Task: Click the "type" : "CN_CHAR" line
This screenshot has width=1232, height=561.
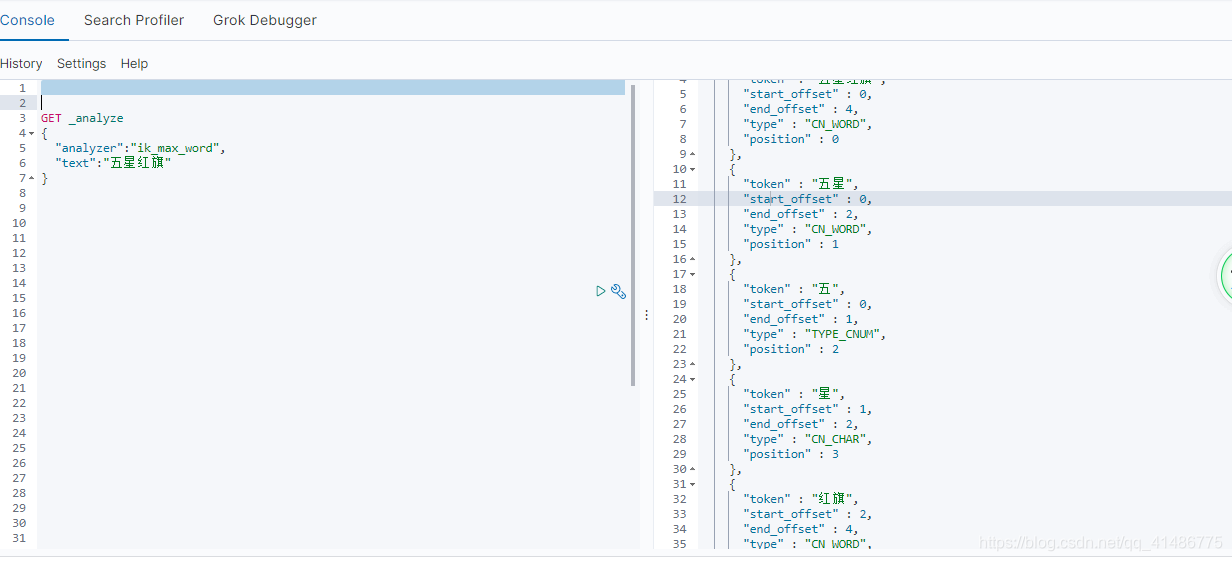Action: tap(808, 439)
